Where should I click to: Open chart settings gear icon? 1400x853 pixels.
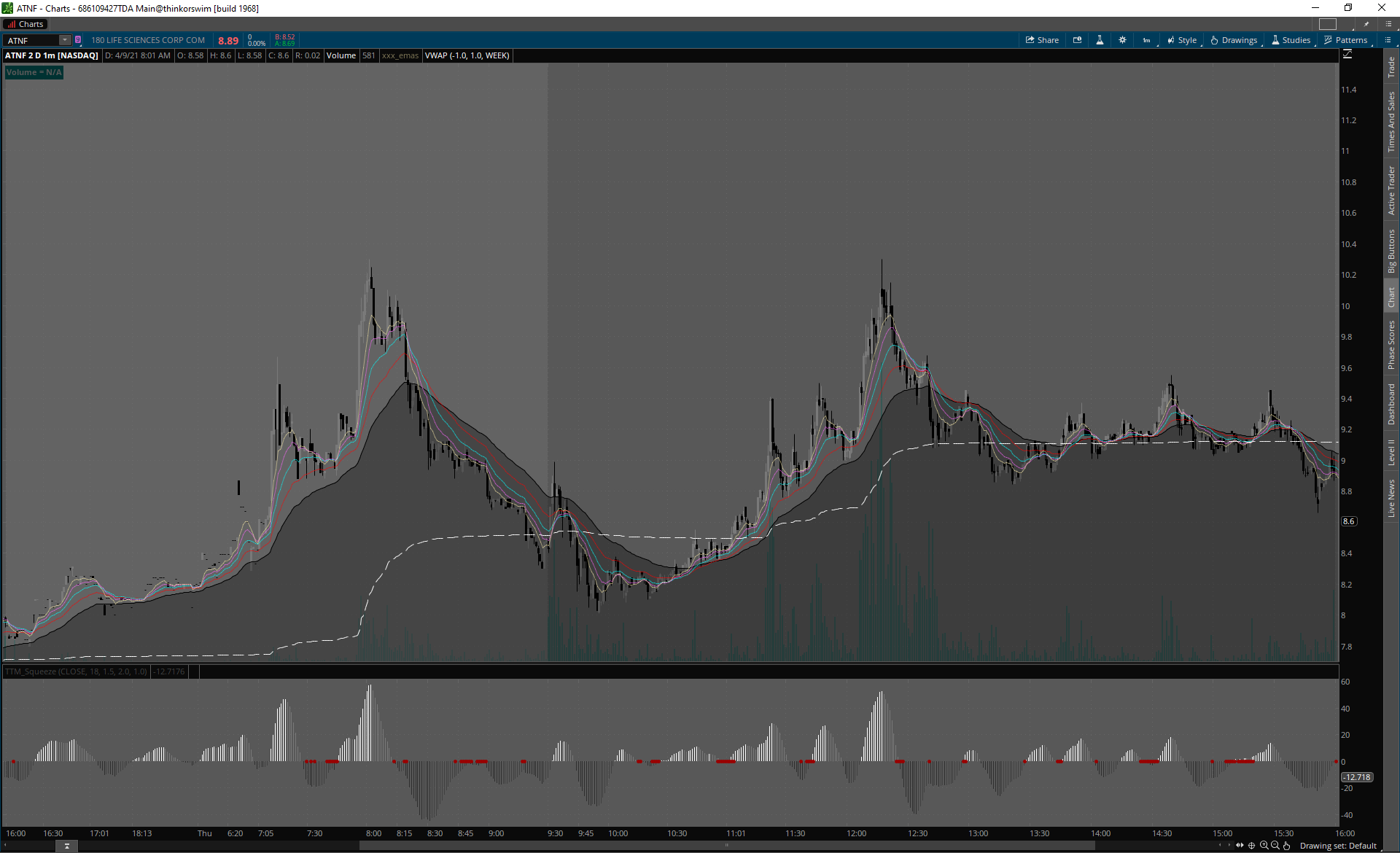[x=1122, y=40]
